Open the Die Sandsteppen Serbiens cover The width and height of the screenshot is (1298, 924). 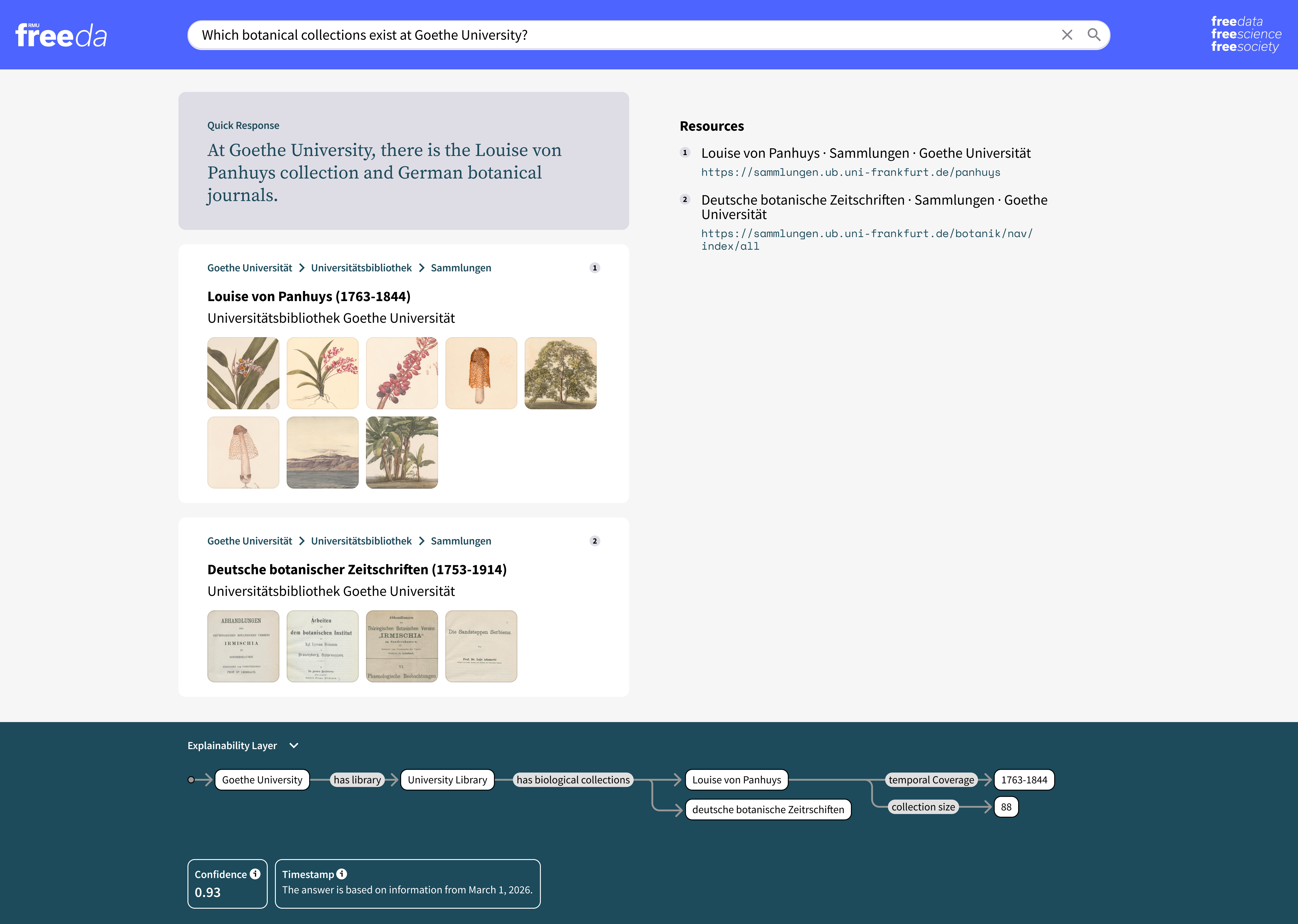tap(481, 646)
